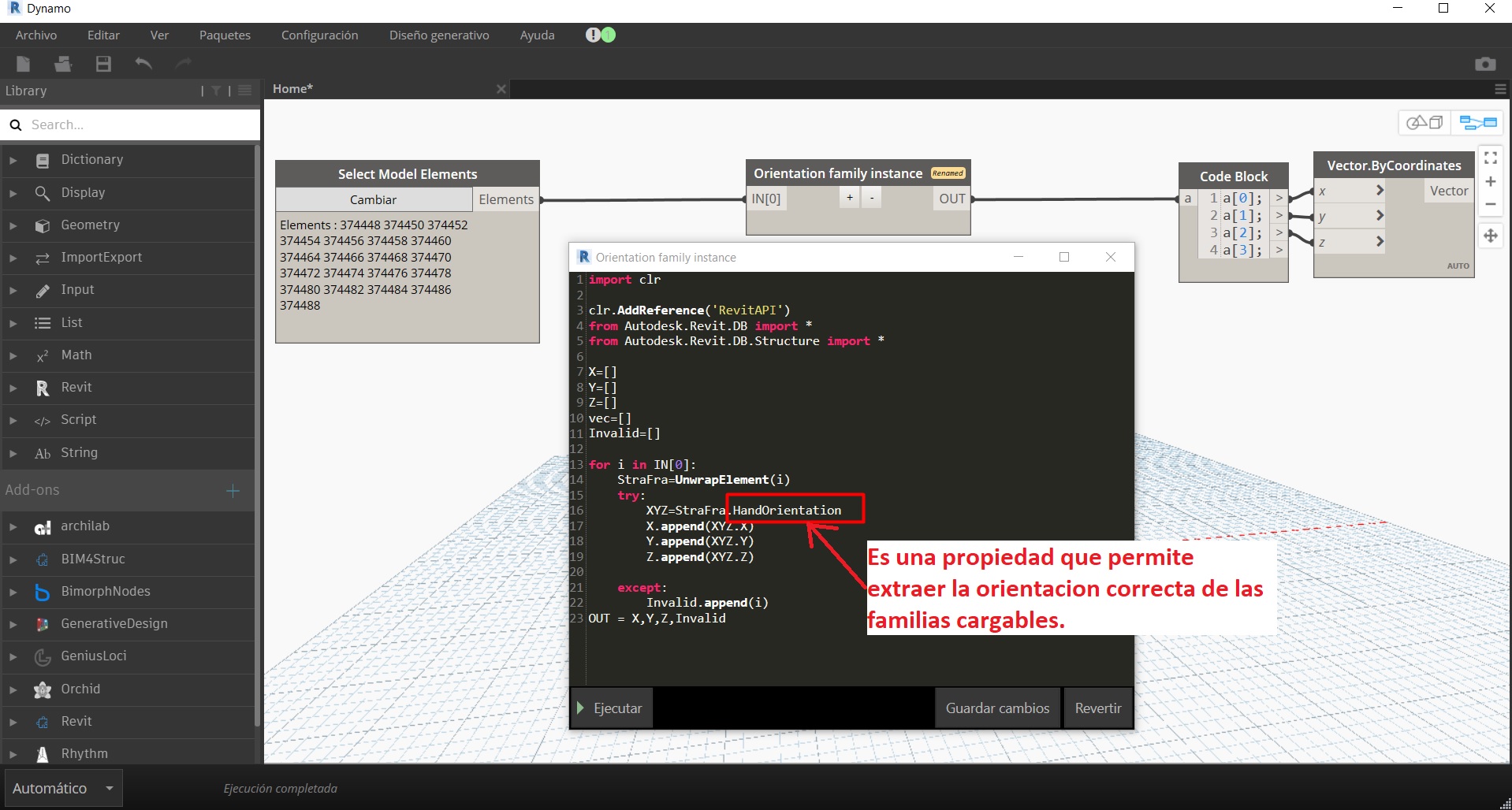Switch to 3D background preview navigation
Screen dimensions: 1512x810
click(x=1424, y=122)
